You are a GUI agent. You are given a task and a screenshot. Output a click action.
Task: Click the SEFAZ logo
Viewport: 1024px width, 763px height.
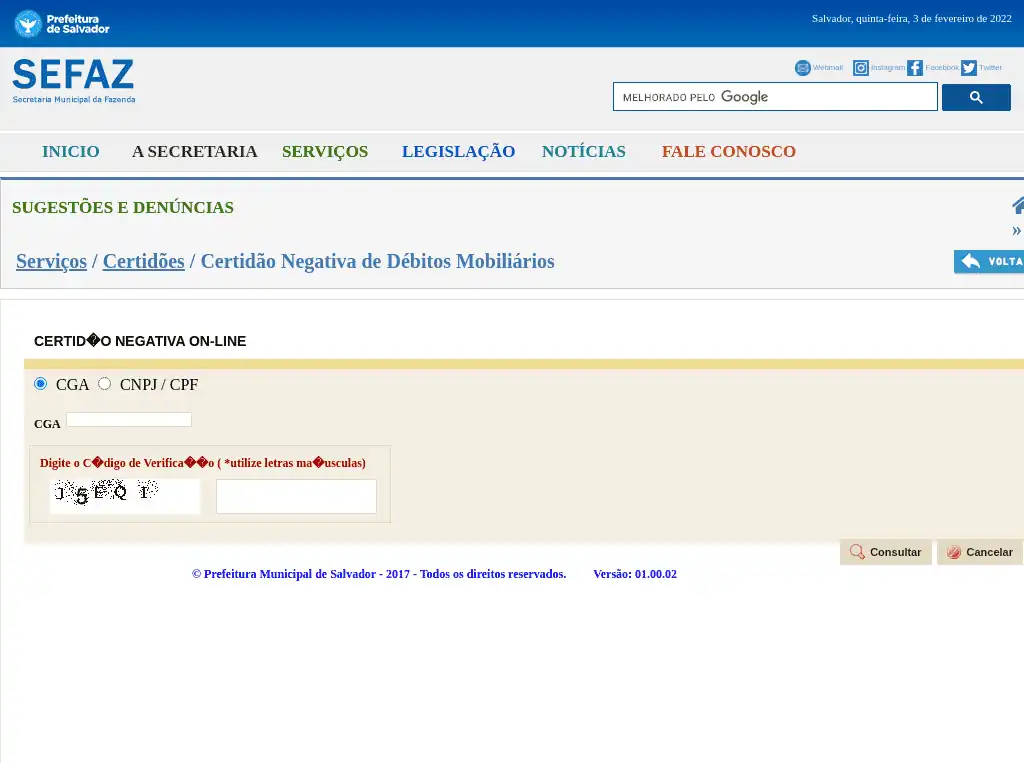(73, 81)
